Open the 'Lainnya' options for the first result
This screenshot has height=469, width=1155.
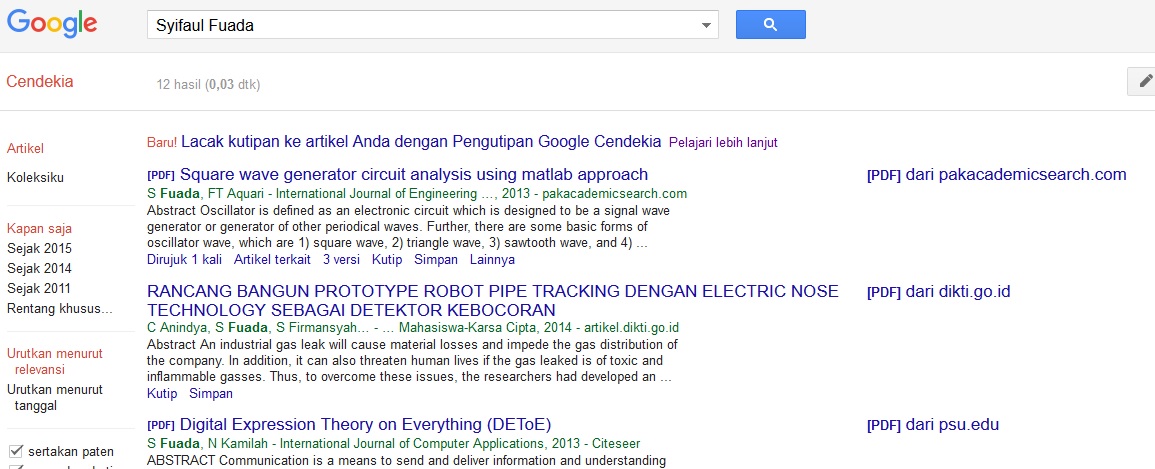(493, 259)
